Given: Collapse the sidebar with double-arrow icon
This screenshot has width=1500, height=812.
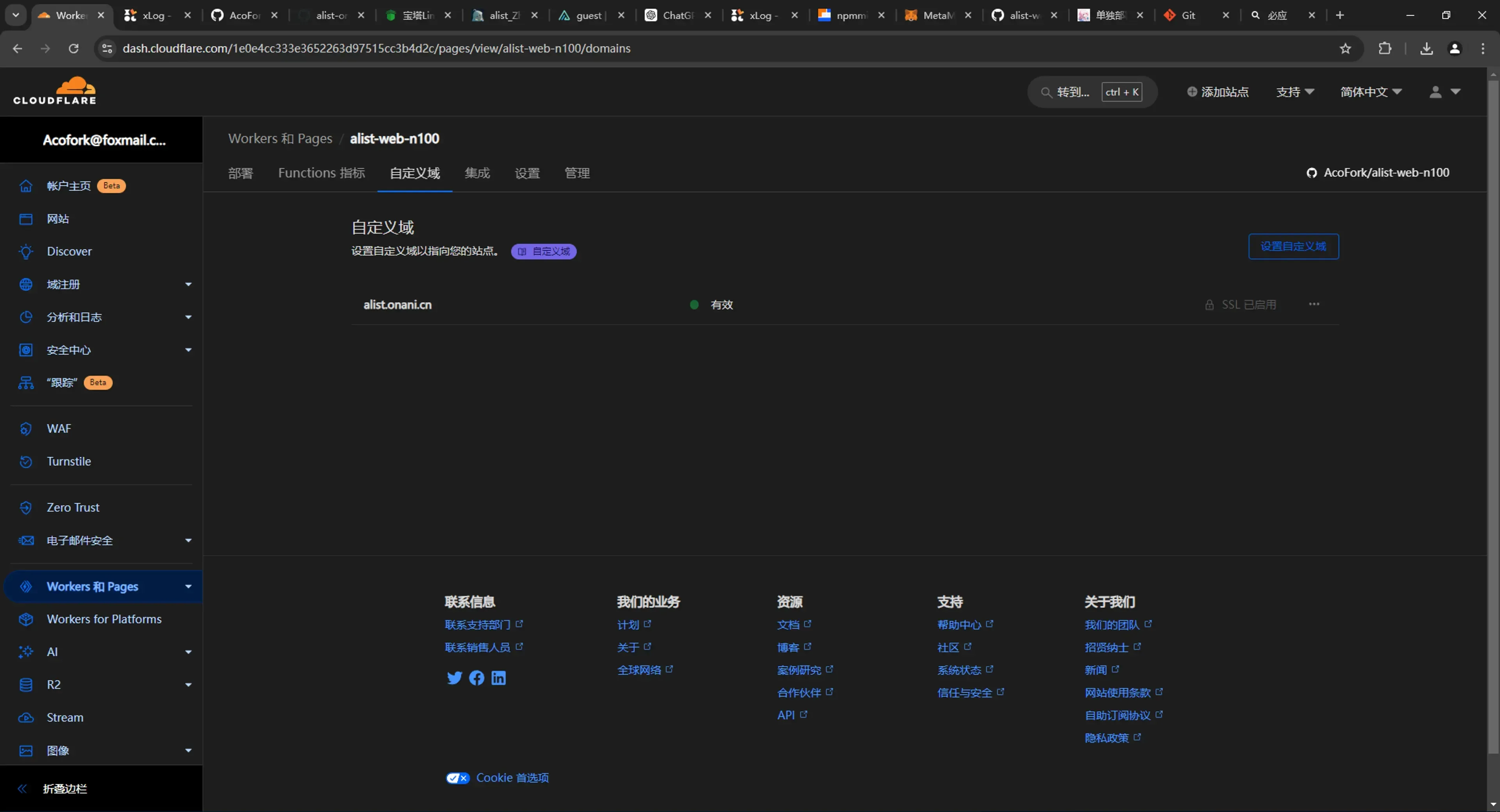Looking at the screenshot, I should coord(22,789).
